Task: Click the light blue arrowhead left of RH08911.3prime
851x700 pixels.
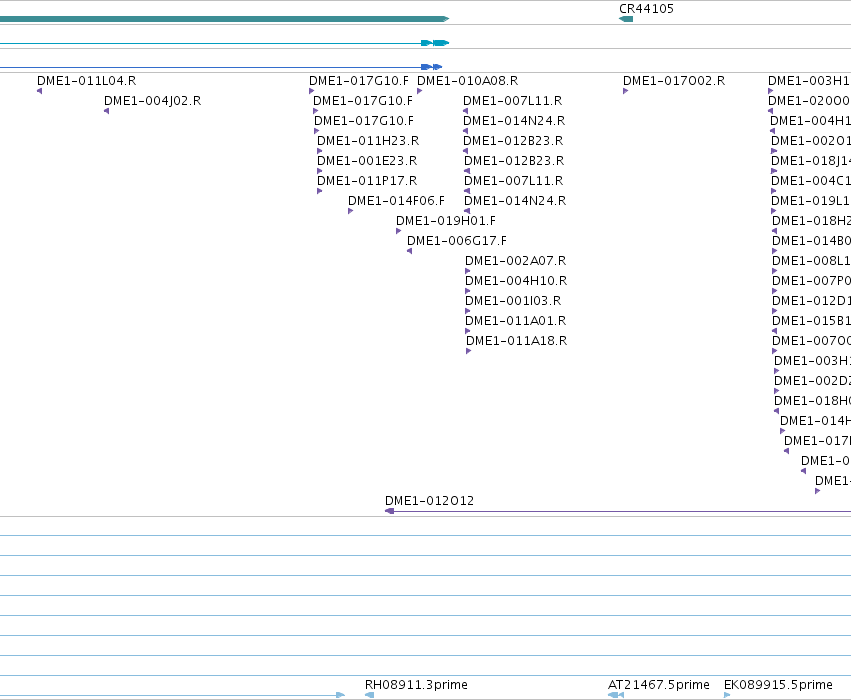Action: tap(340, 695)
